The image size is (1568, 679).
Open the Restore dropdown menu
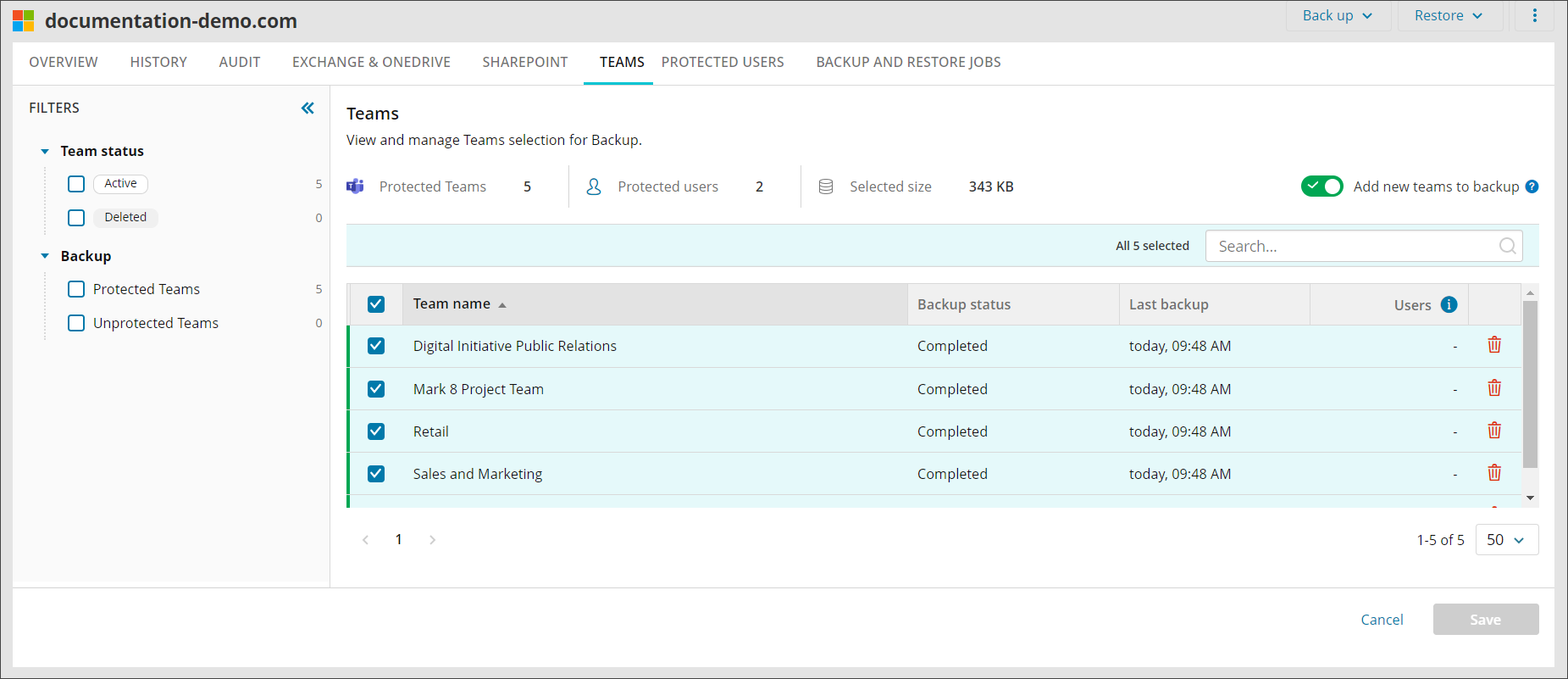[x=1448, y=15]
